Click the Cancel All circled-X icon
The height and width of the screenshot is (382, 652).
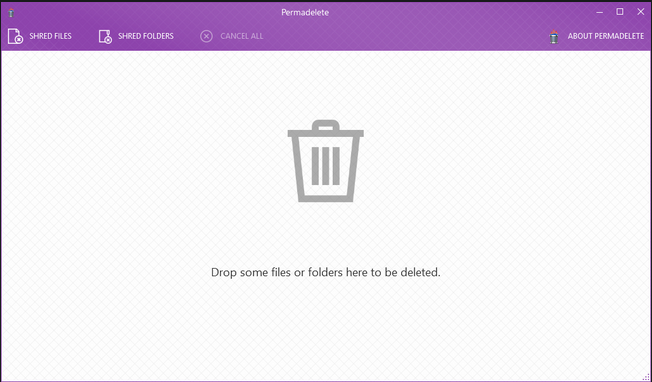pyautogui.click(x=206, y=36)
